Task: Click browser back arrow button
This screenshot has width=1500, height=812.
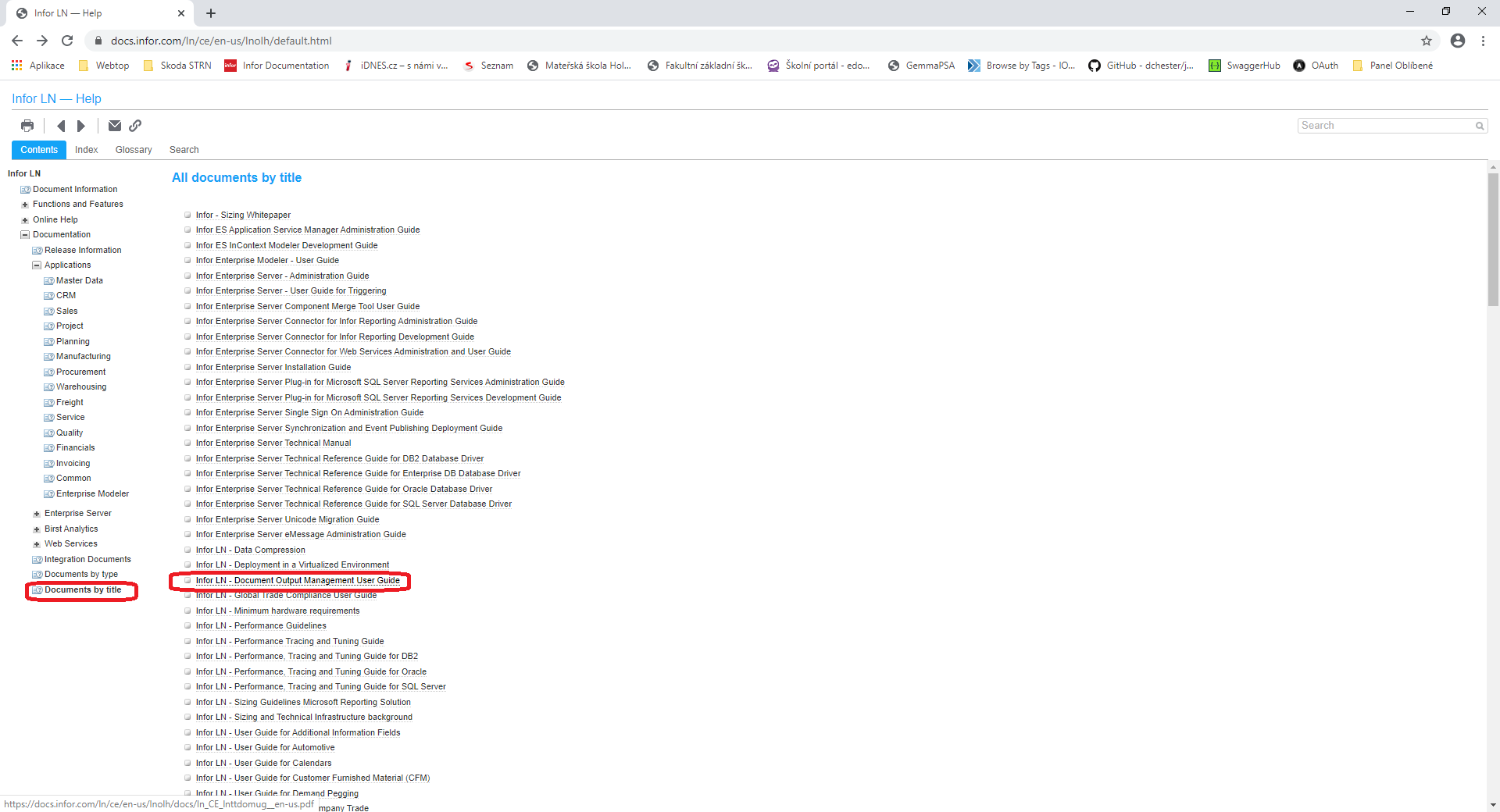Action: (17, 41)
